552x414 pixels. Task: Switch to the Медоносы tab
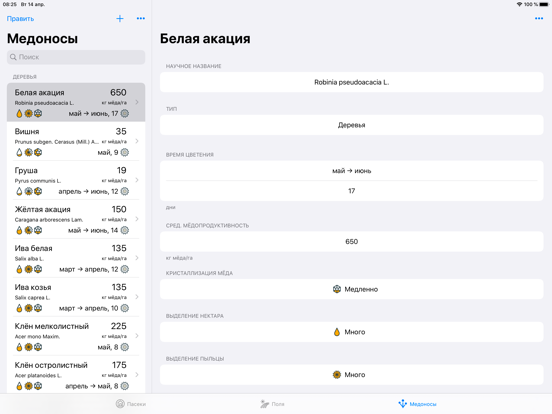coord(417,404)
